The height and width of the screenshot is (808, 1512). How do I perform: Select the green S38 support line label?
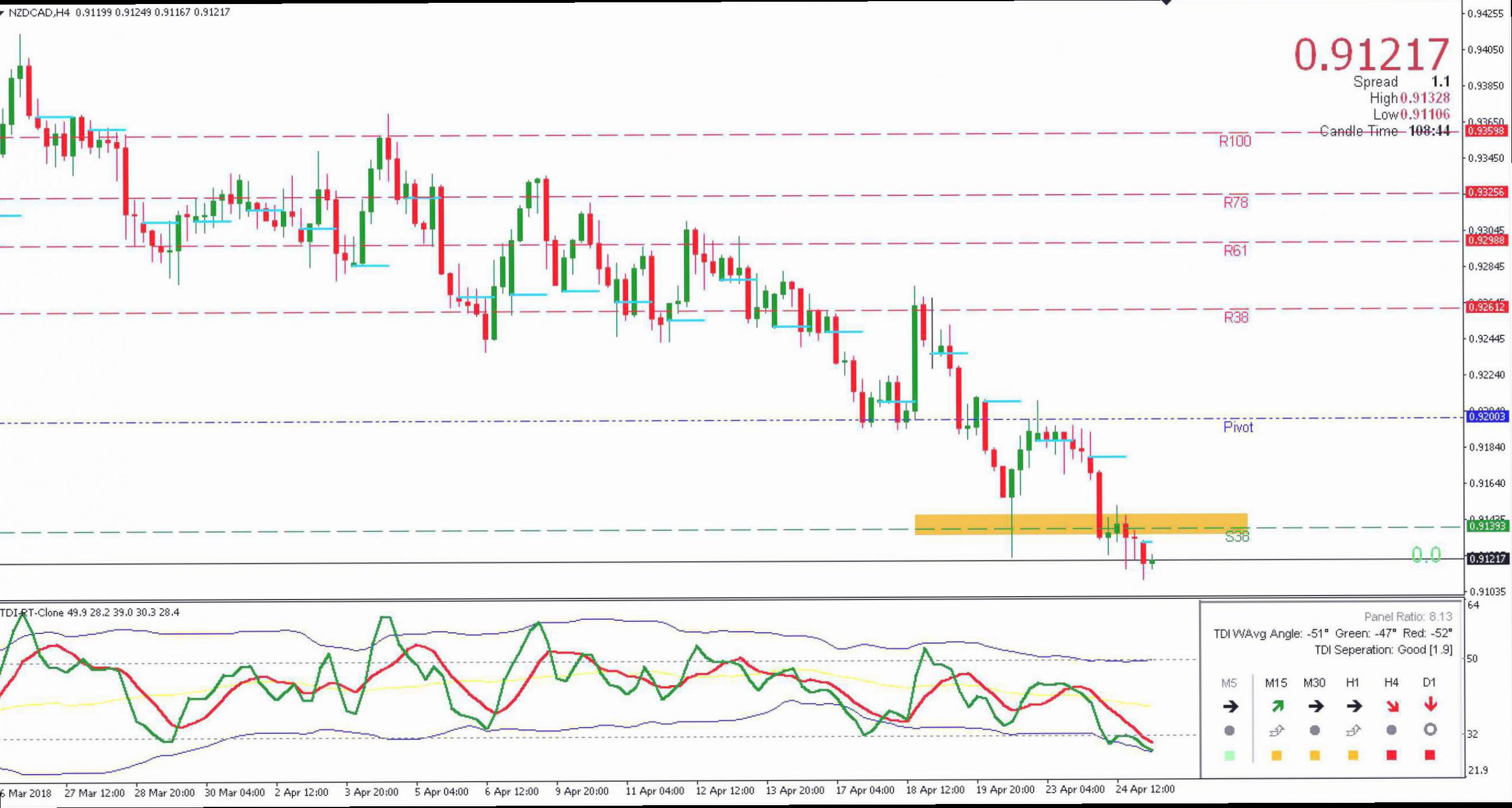(1237, 536)
